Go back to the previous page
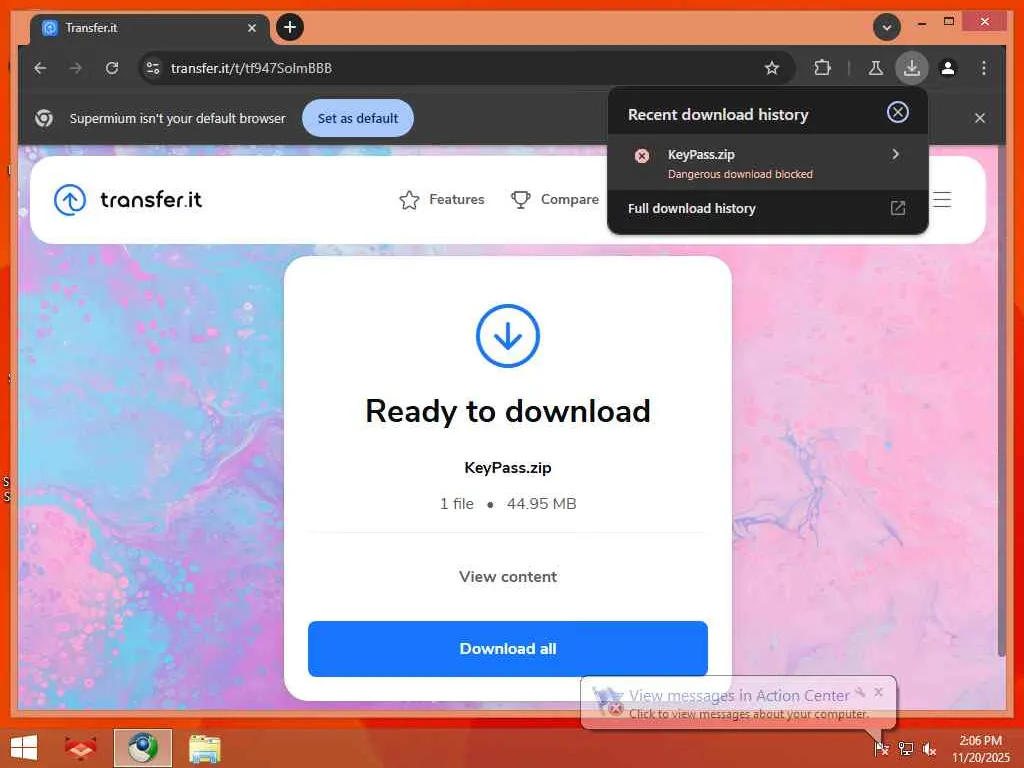This screenshot has width=1024, height=768. click(x=40, y=68)
